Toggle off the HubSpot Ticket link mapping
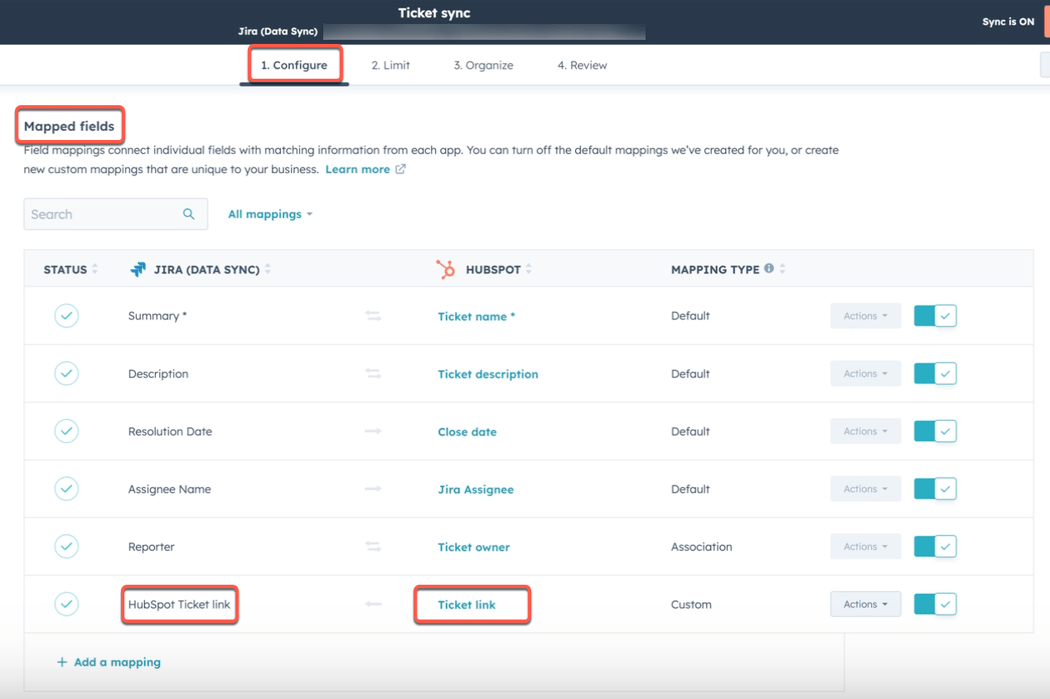This screenshot has width=1050, height=699. (935, 604)
